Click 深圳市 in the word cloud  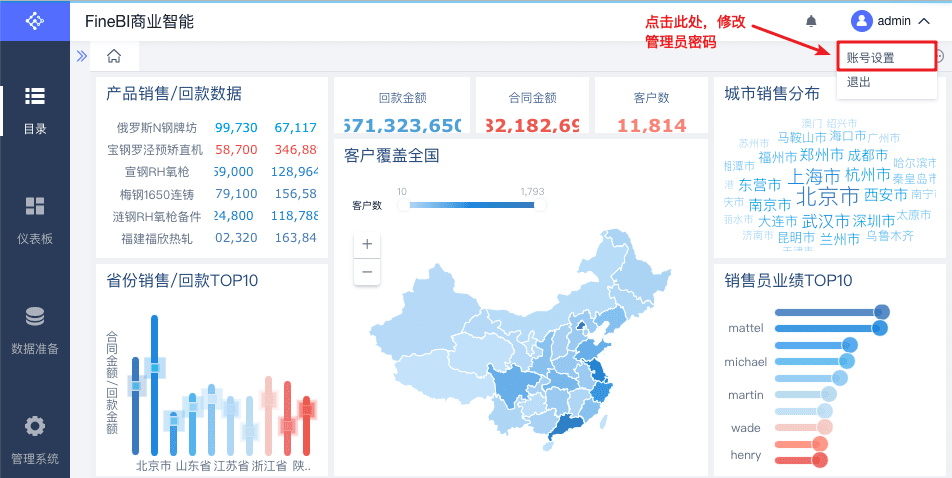tap(873, 220)
